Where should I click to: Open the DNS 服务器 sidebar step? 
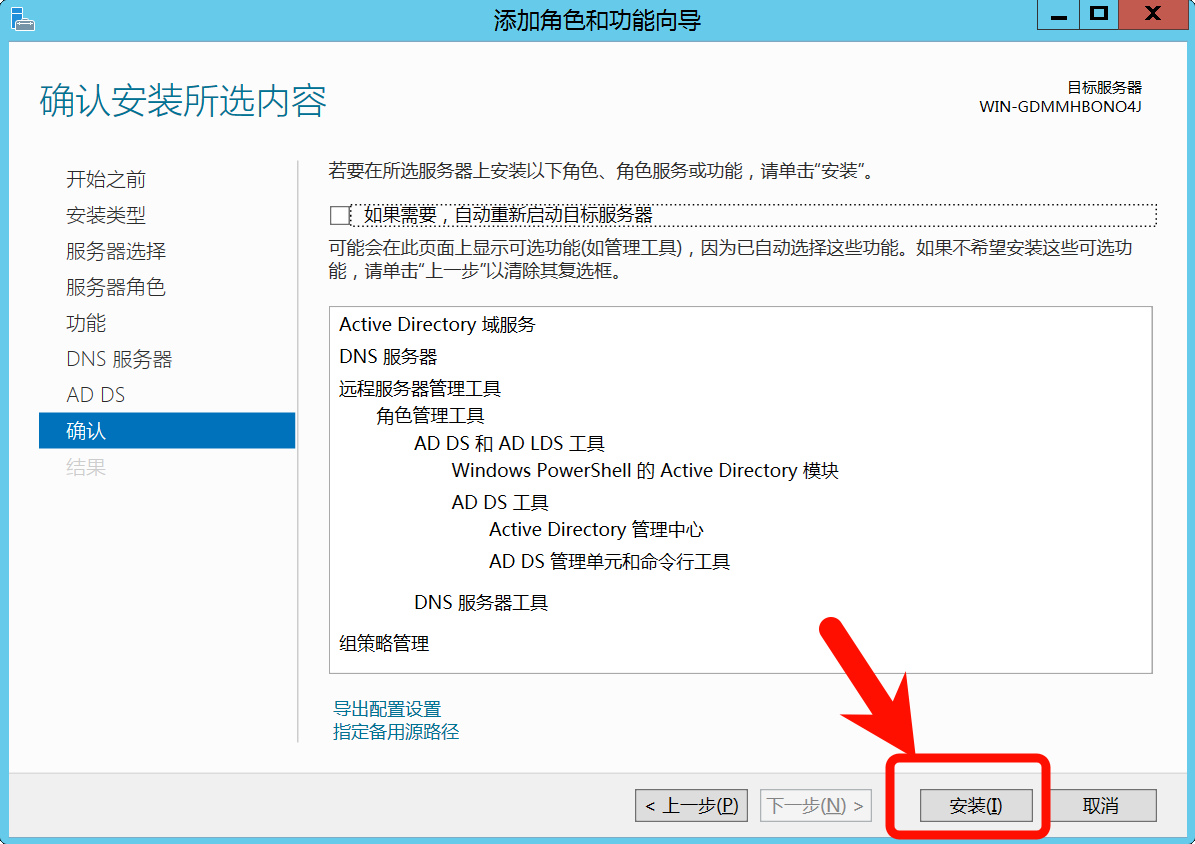coord(119,359)
